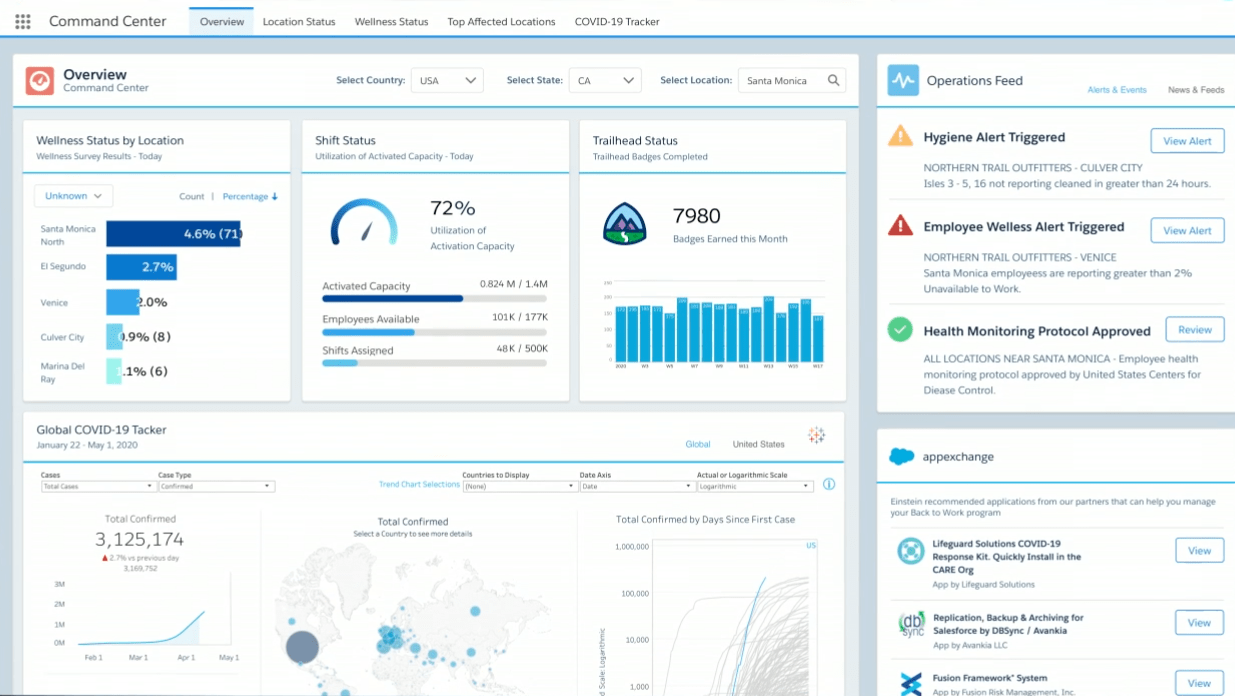
Task: Switch to the Location Status tab
Action: (299, 21)
